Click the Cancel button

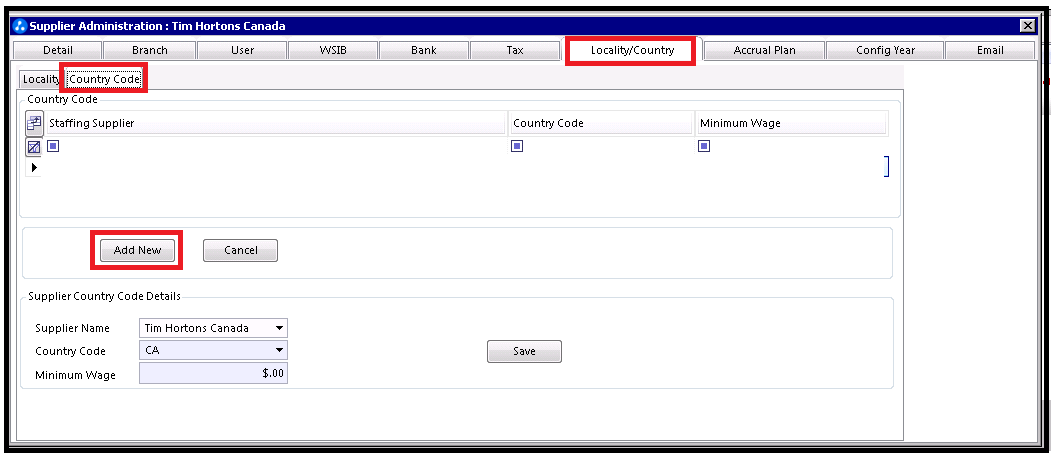click(x=241, y=250)
